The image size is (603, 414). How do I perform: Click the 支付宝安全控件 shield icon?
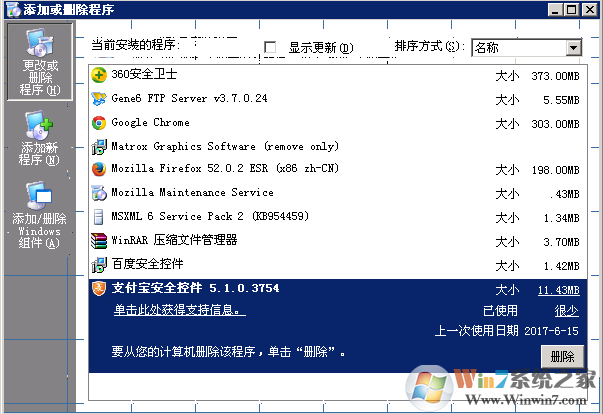(99, 288)
